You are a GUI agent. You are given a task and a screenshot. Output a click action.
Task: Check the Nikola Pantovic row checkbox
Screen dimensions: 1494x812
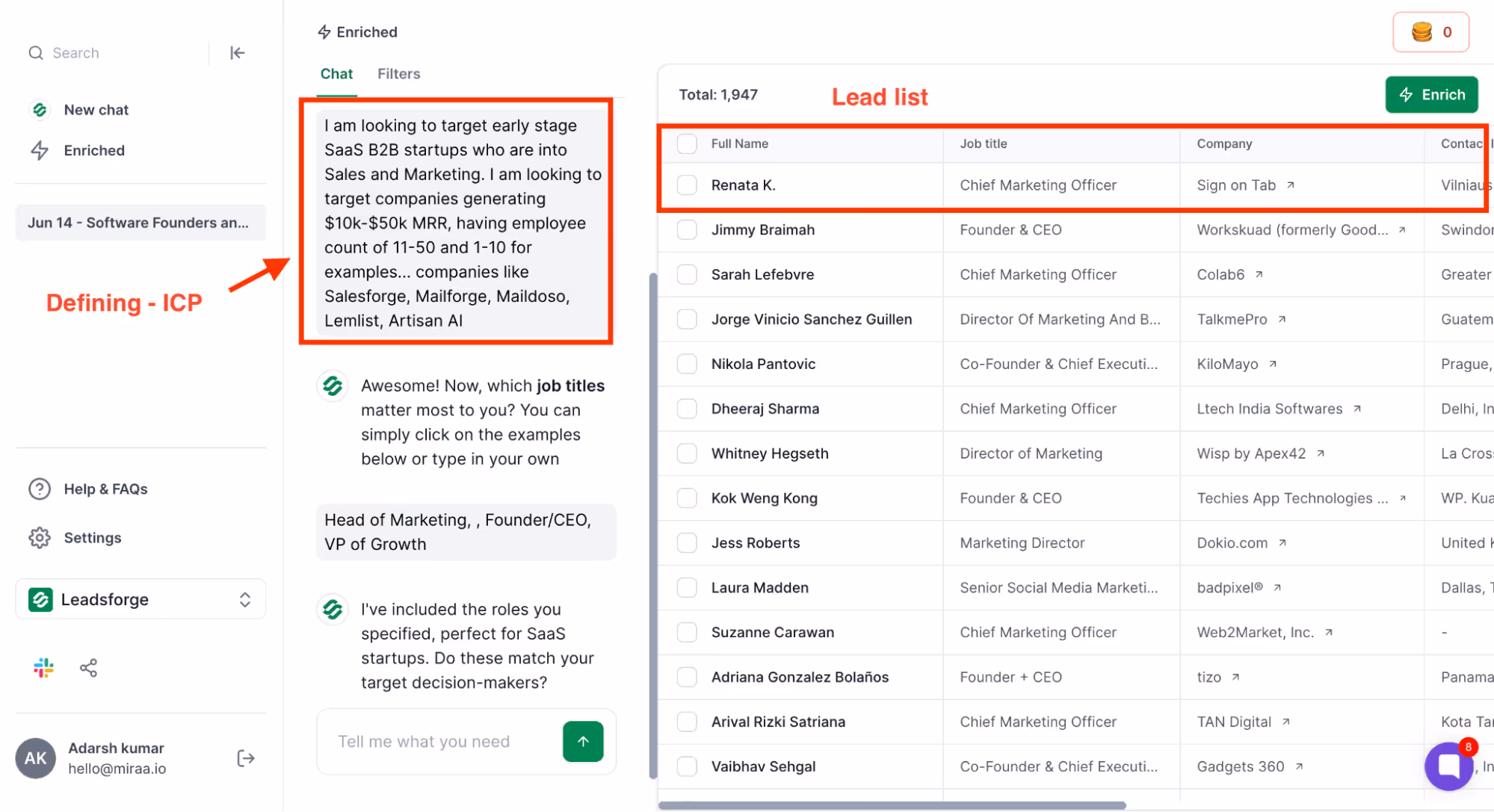pyautogui.click(x=687, y=365)
